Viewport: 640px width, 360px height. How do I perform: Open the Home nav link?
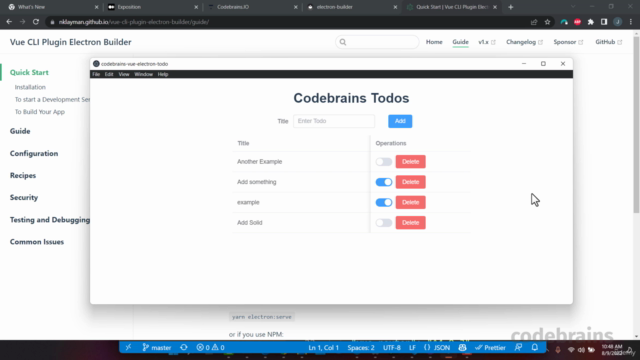[x=434, y=42]
